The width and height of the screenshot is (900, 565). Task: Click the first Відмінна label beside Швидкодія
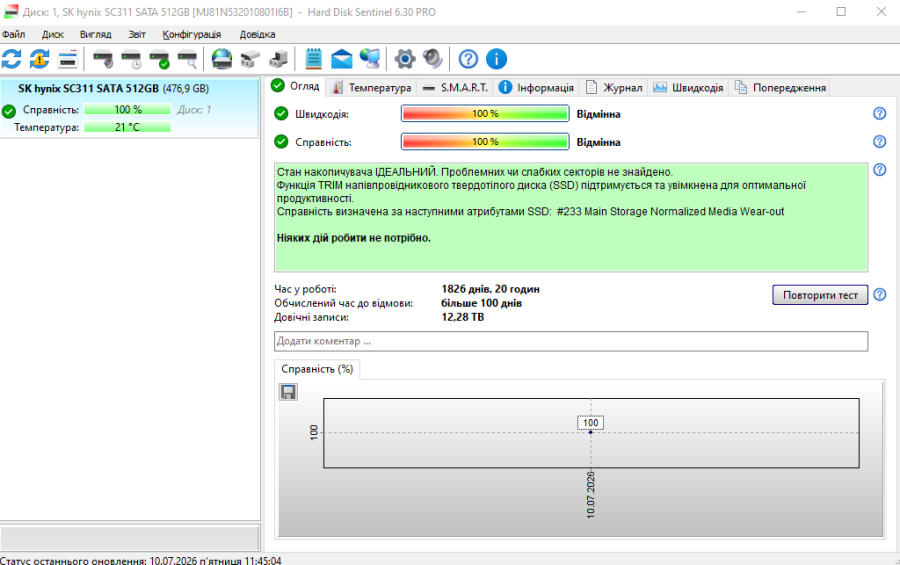(599, 114)
